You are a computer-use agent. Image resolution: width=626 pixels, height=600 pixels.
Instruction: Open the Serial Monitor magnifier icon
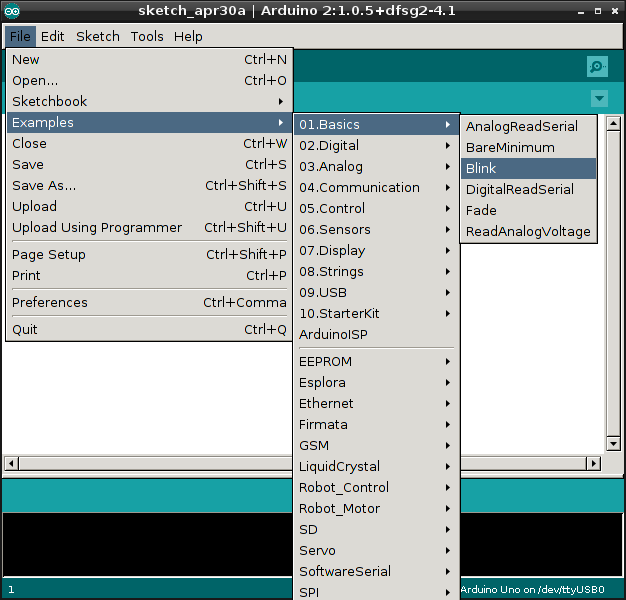click(597, 66)
